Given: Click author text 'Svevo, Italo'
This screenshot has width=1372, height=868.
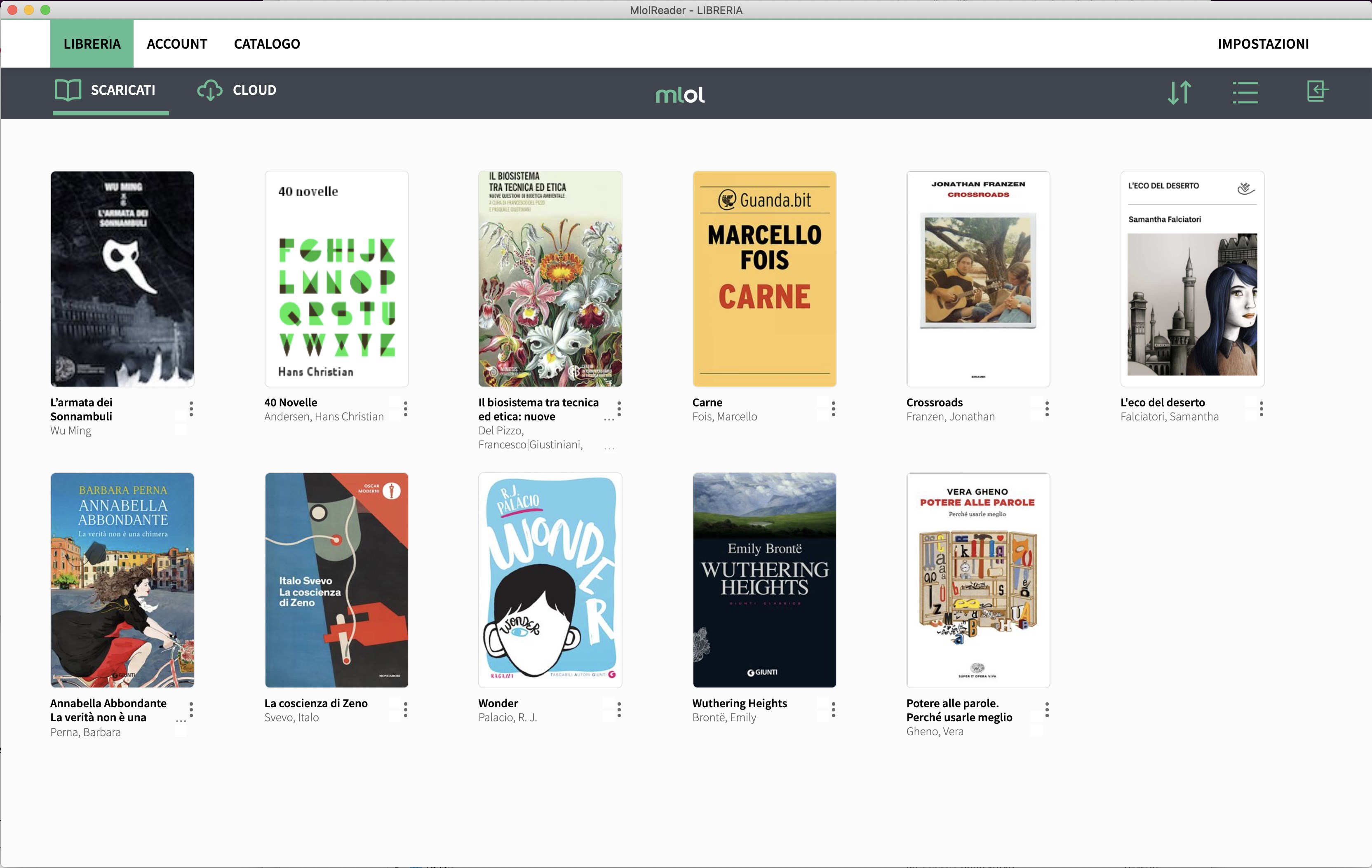Looking at the screenshot, I should point(292,718).
